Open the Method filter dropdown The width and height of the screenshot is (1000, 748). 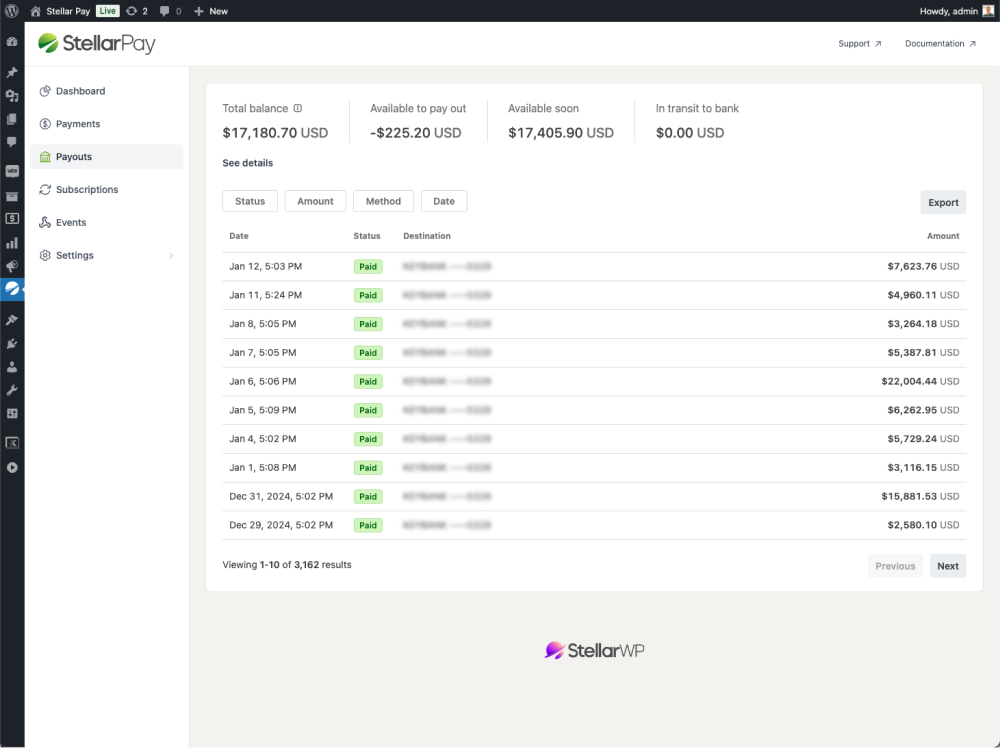coord(383,202)
